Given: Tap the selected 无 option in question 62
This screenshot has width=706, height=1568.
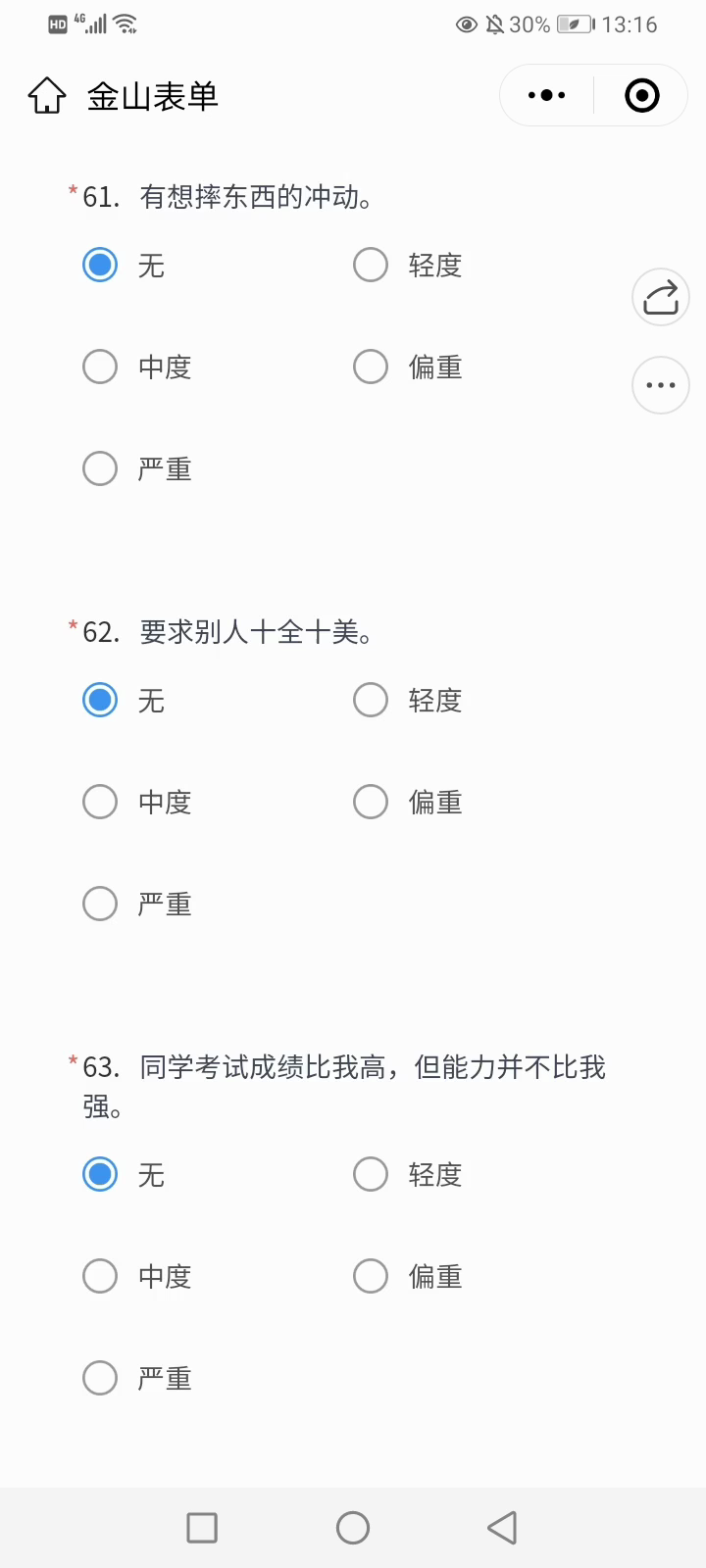Looking at the screenshot, I should coord(100,700).
